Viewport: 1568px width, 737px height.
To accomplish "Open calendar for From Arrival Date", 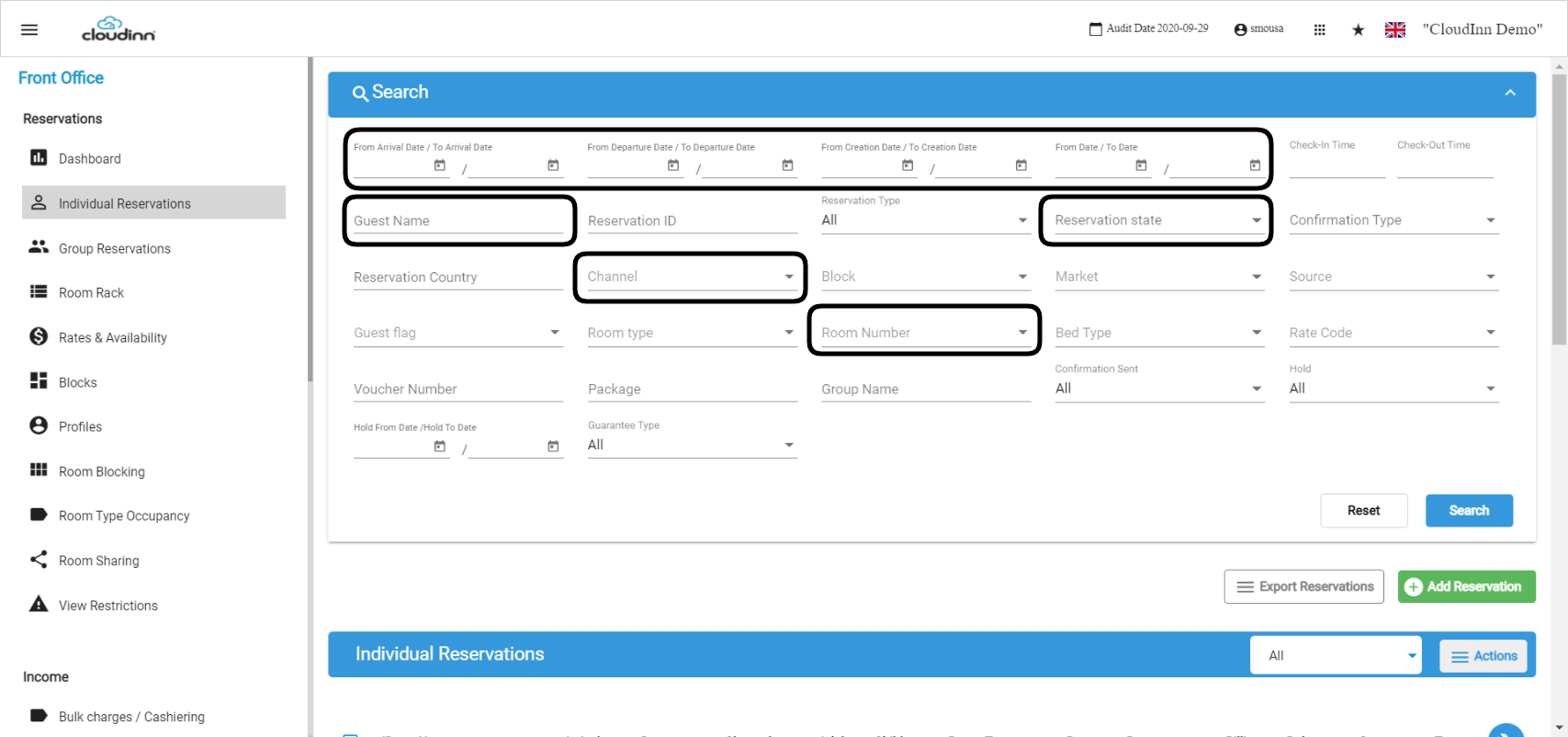I will tap(440, 165).
